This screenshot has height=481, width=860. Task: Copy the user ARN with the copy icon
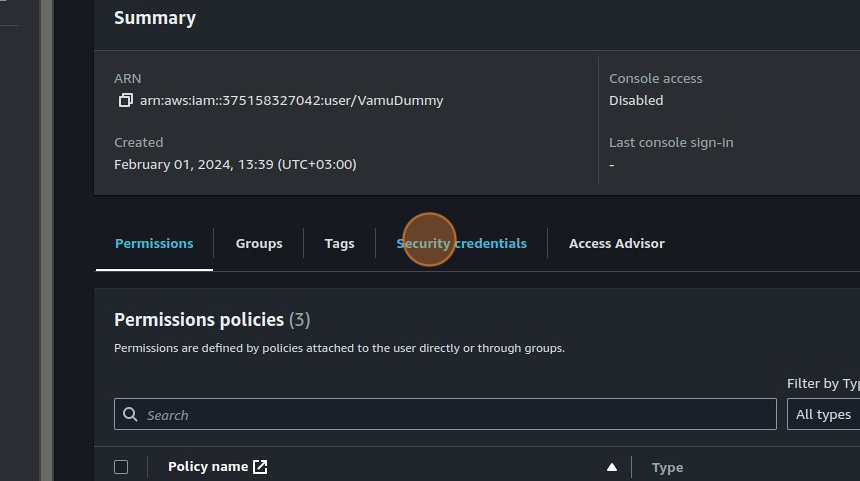[125, 100]
